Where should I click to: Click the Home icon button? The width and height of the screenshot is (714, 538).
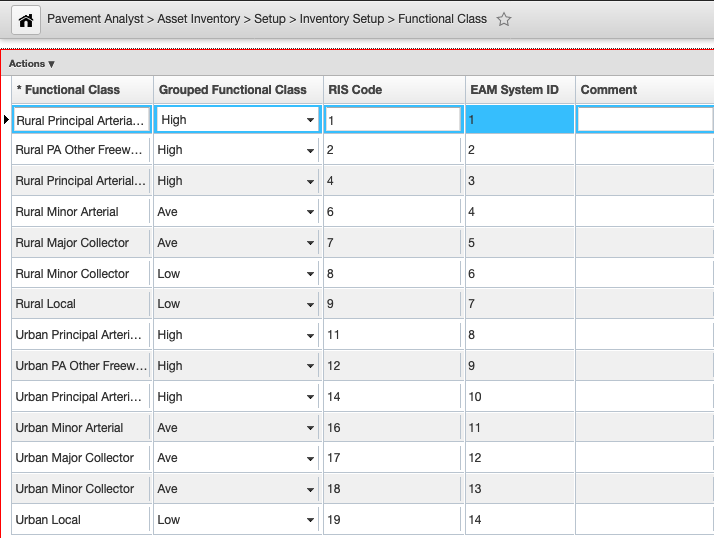click(x=26, y=19)
